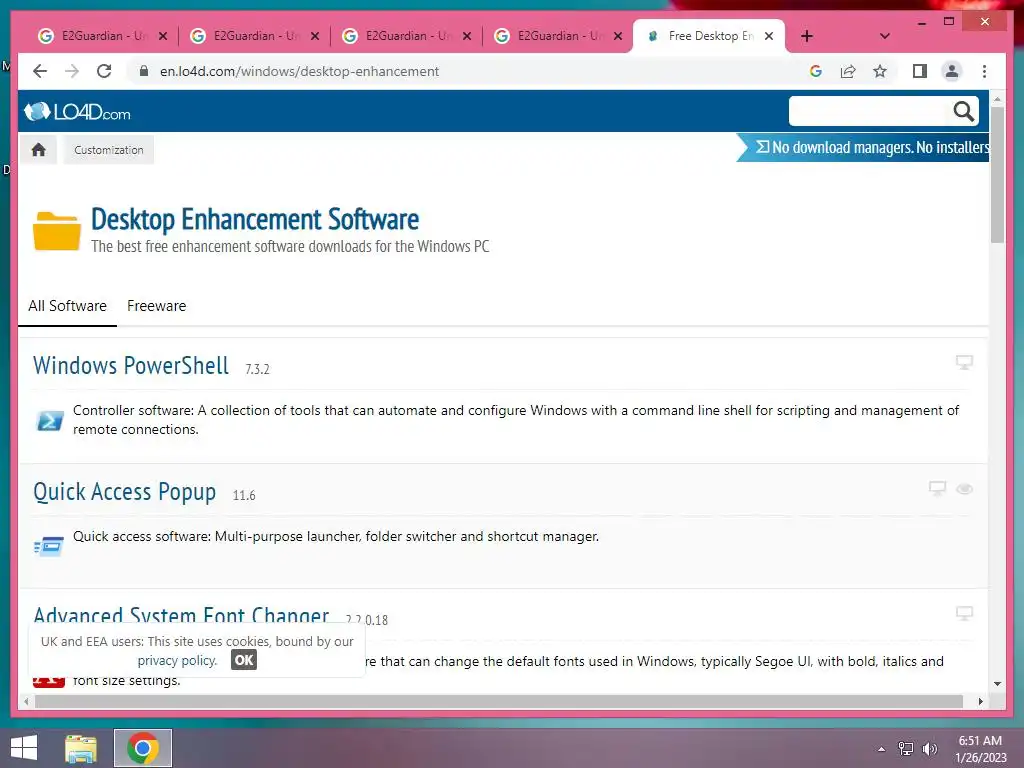Screen dimensions: 1024x768
Task: View site info via the padlock icon
Action: pyautogui.click(x=144, y=71)
